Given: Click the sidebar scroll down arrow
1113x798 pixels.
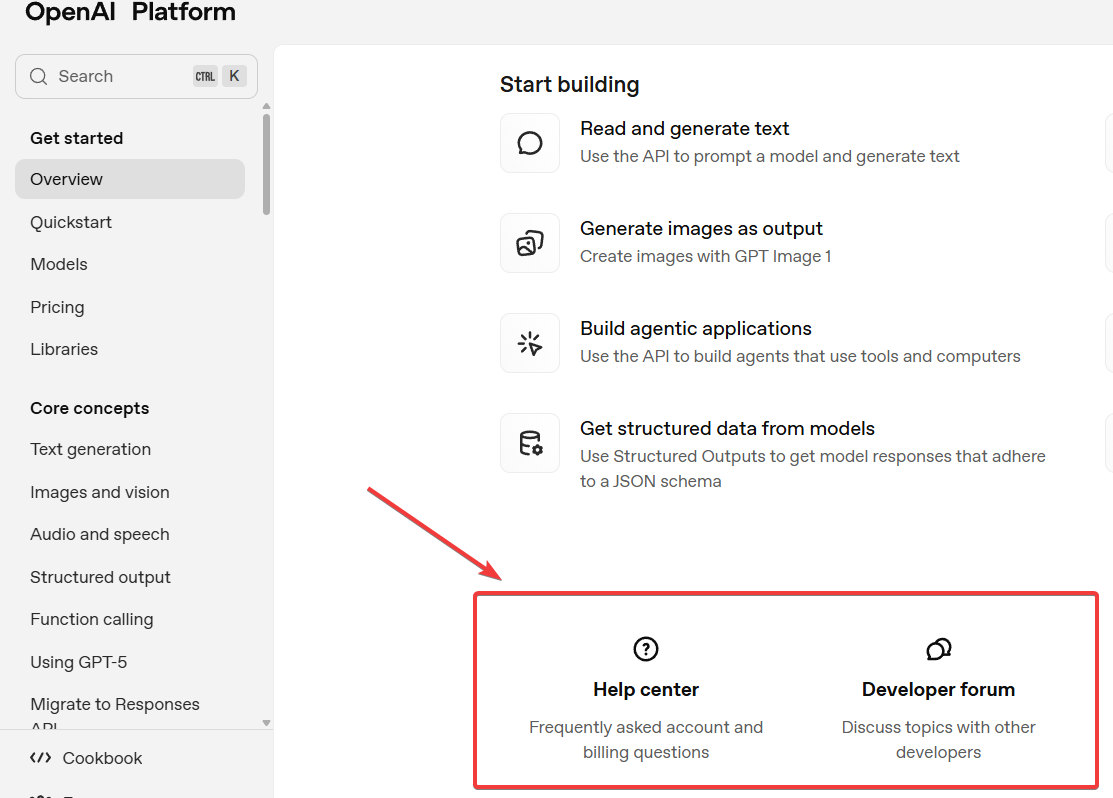Looking at the screenshot, I should click(x=266, y=723).
